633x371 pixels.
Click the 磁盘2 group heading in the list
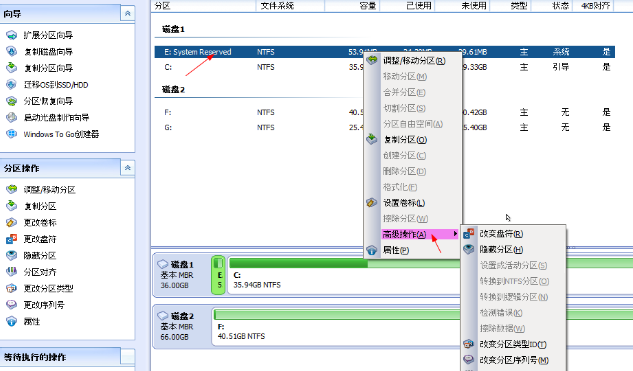point(173,90)
